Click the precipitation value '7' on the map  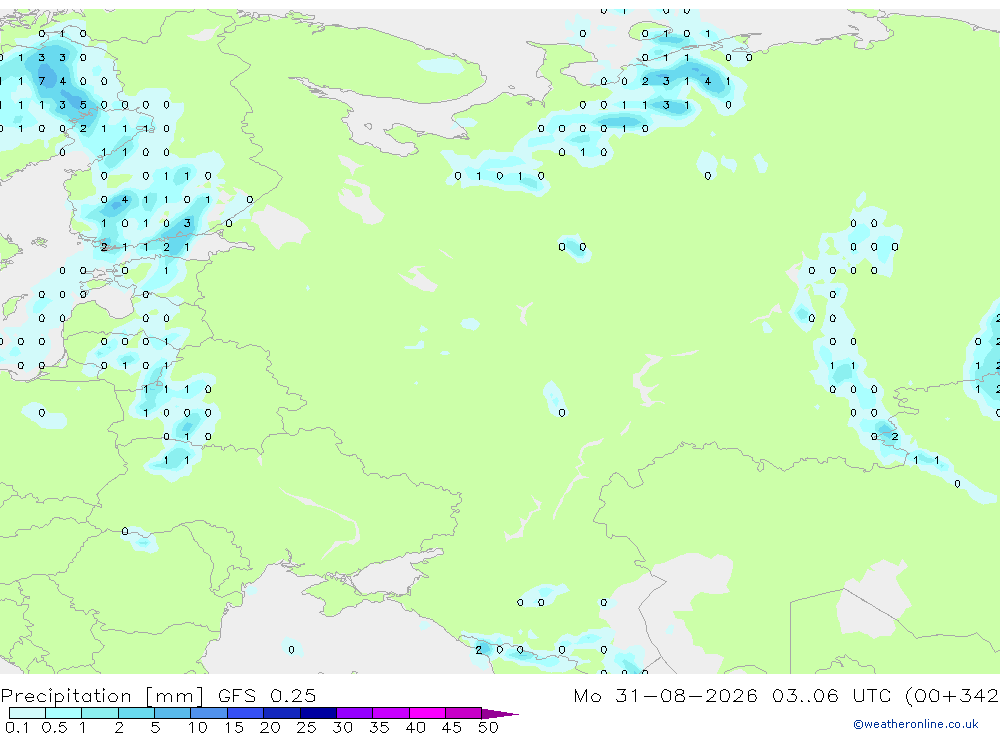click(41, 81)
